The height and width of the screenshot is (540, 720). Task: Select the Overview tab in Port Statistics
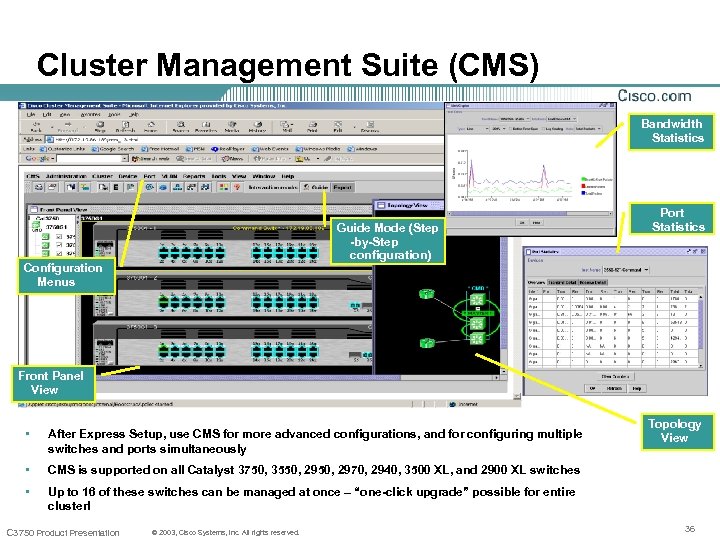536,282
